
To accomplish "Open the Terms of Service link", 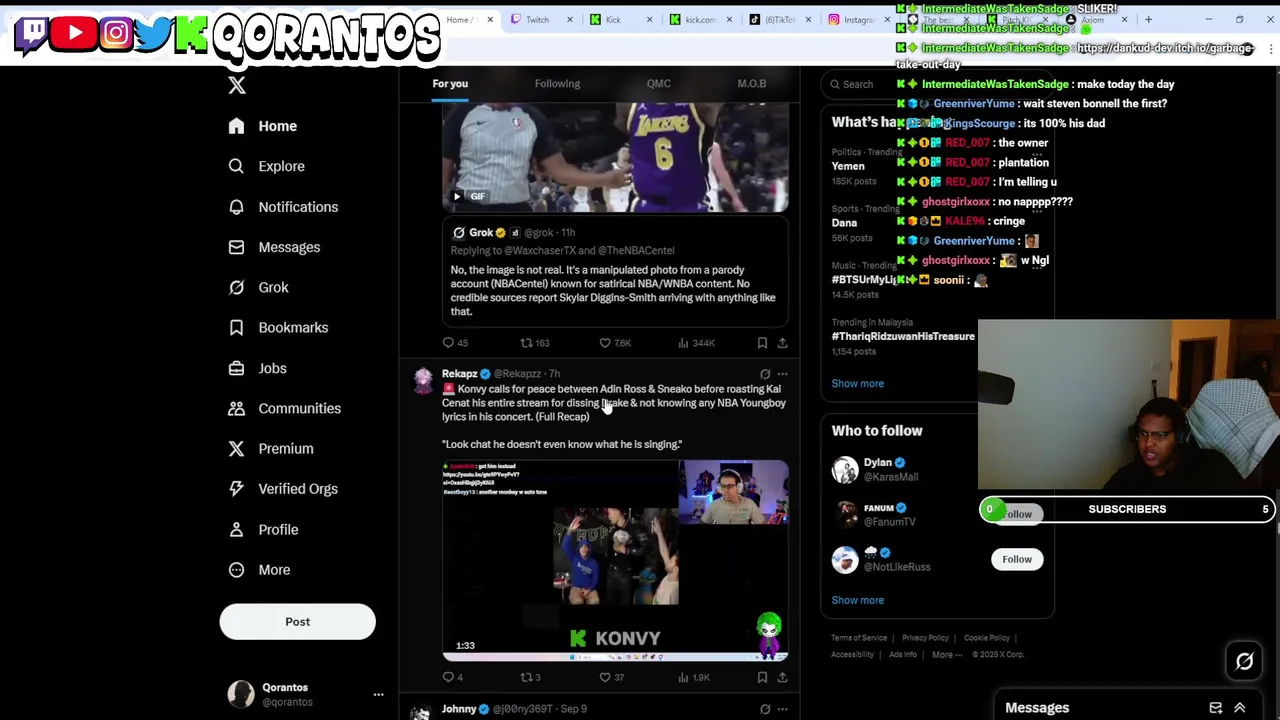I will 859,638.
